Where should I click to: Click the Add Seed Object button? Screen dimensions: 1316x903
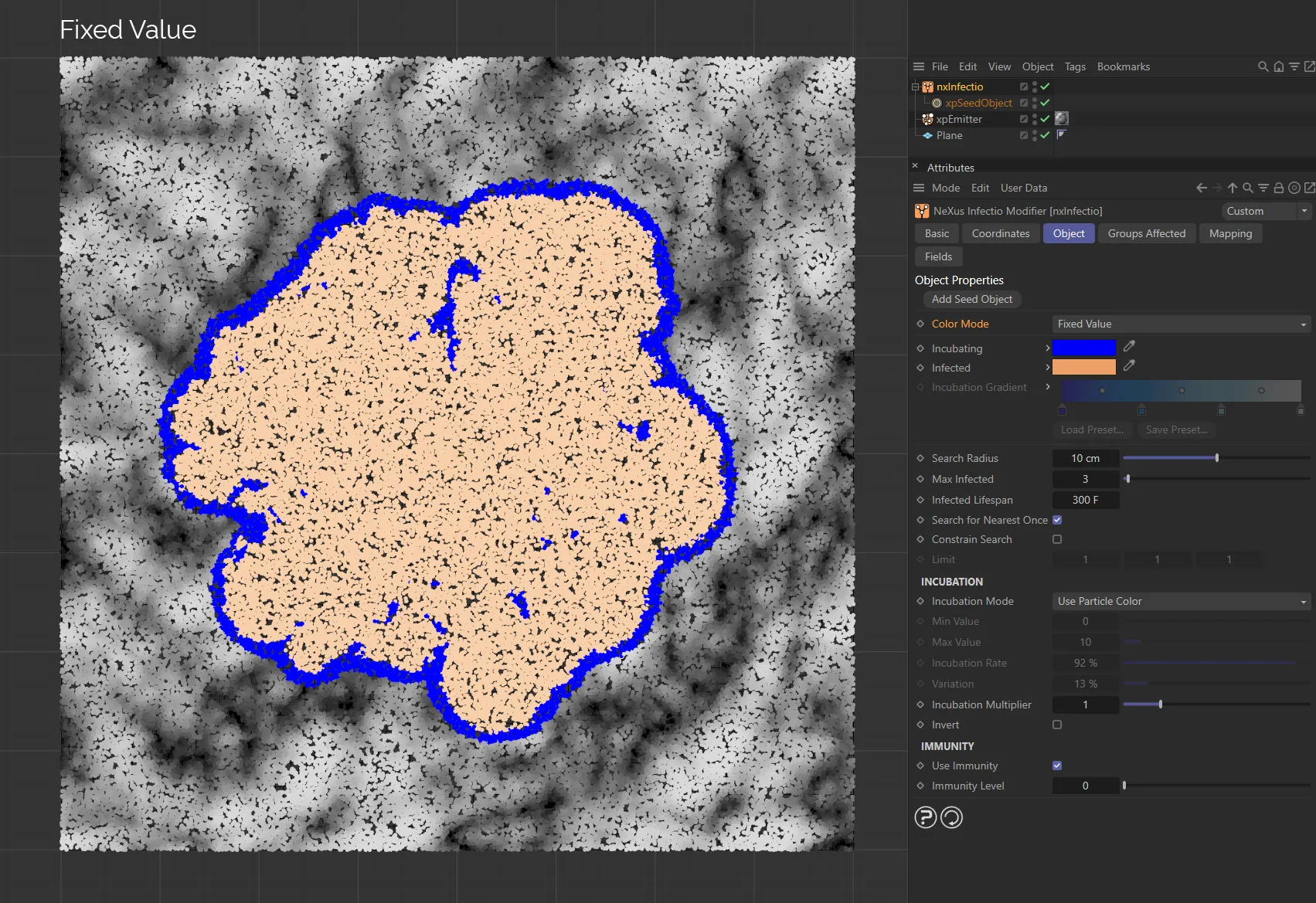(971, 299)
